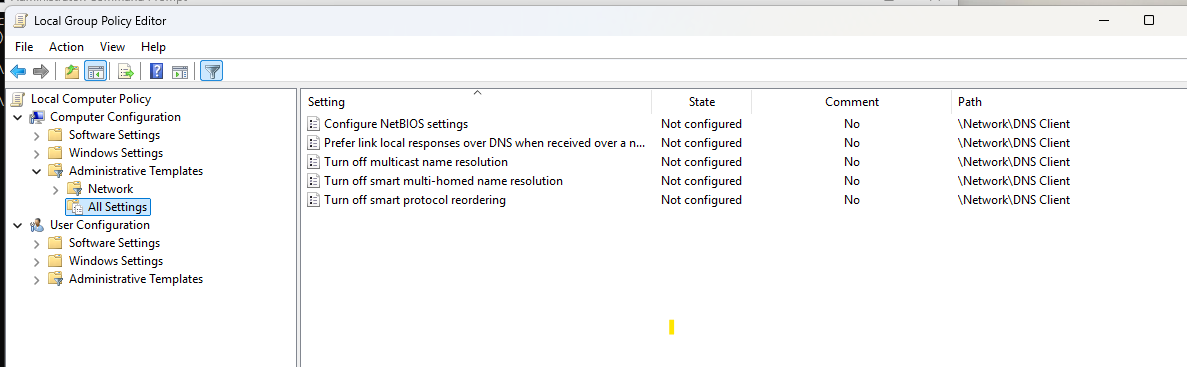Open the View menu

point(112,47)
